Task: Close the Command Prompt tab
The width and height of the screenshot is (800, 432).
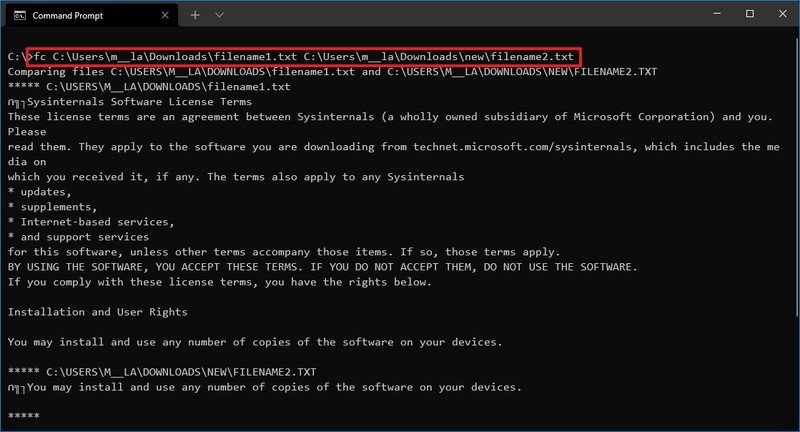Action: click(165, 15)
